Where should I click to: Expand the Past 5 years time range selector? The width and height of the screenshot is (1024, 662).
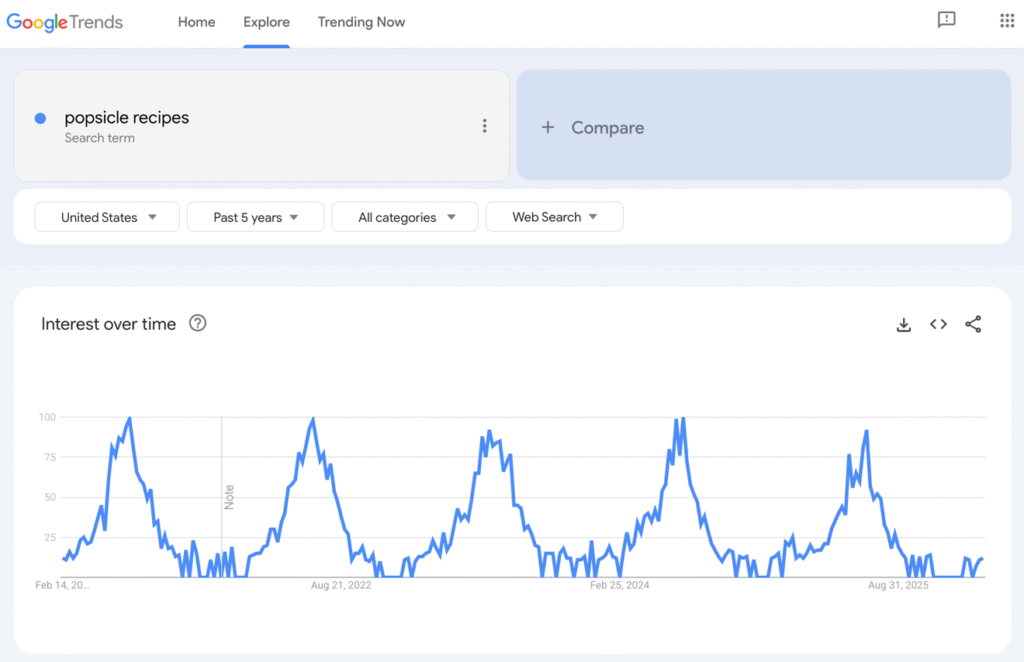255,217
